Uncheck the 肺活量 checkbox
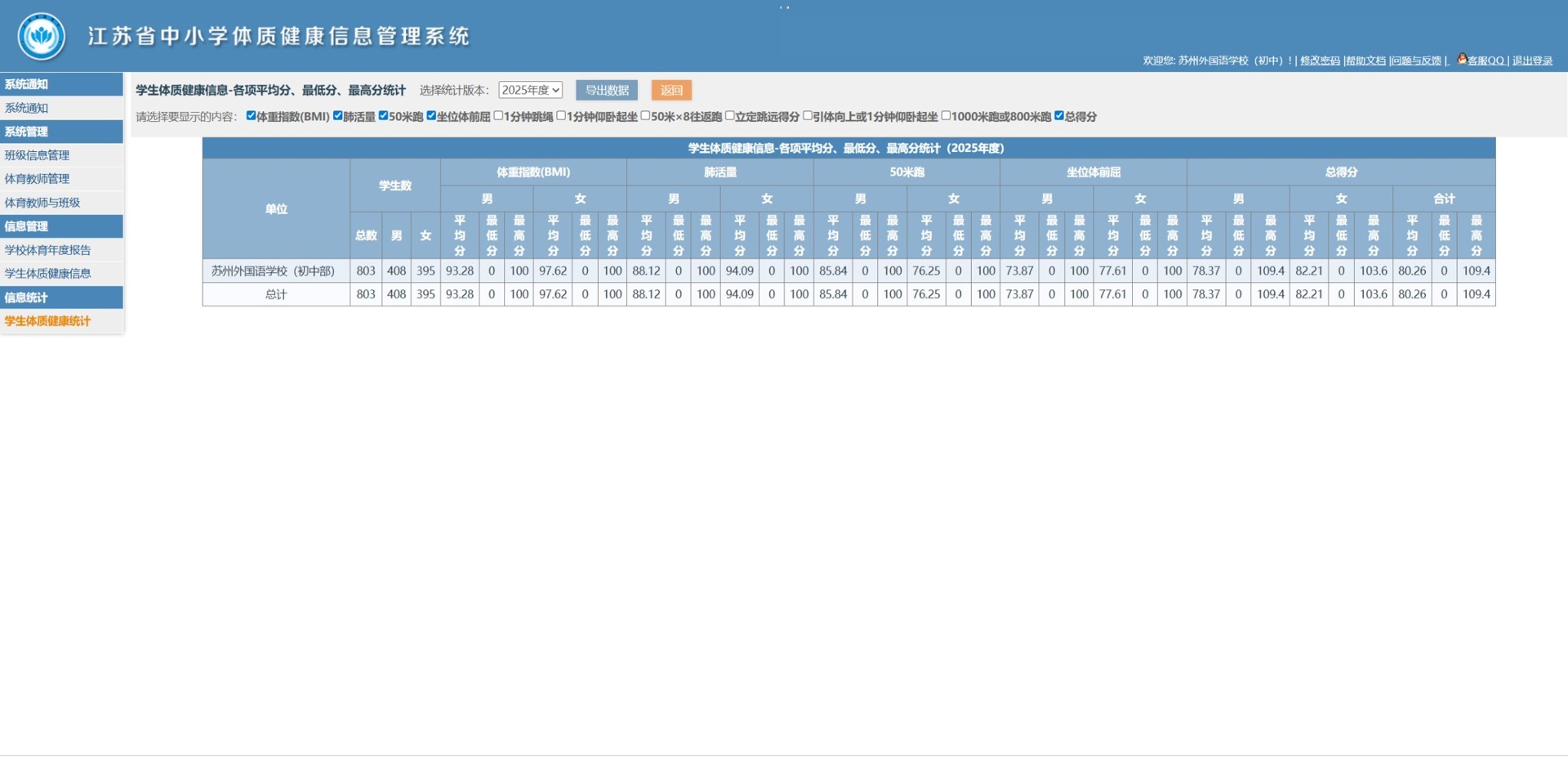The image size is (1568, 764). [x=337, y=116]
